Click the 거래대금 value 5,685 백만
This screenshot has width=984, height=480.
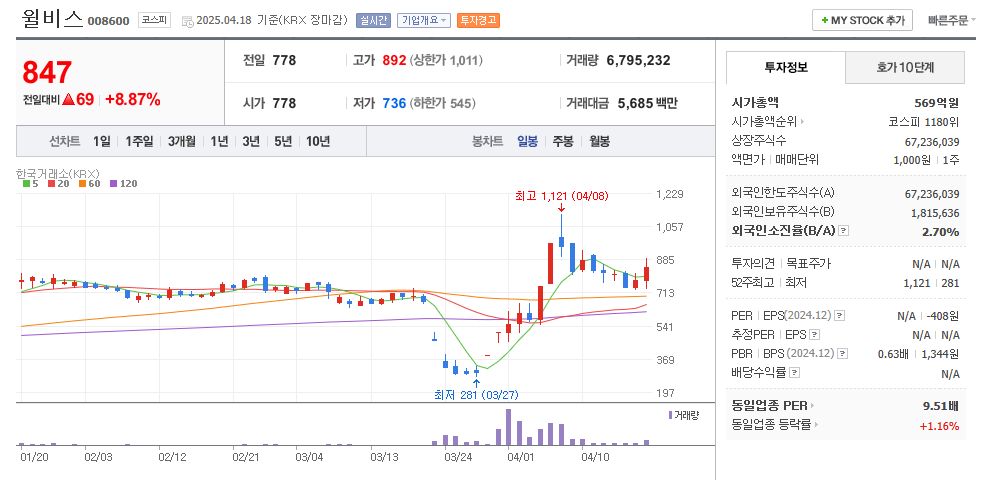coord(648,103)
